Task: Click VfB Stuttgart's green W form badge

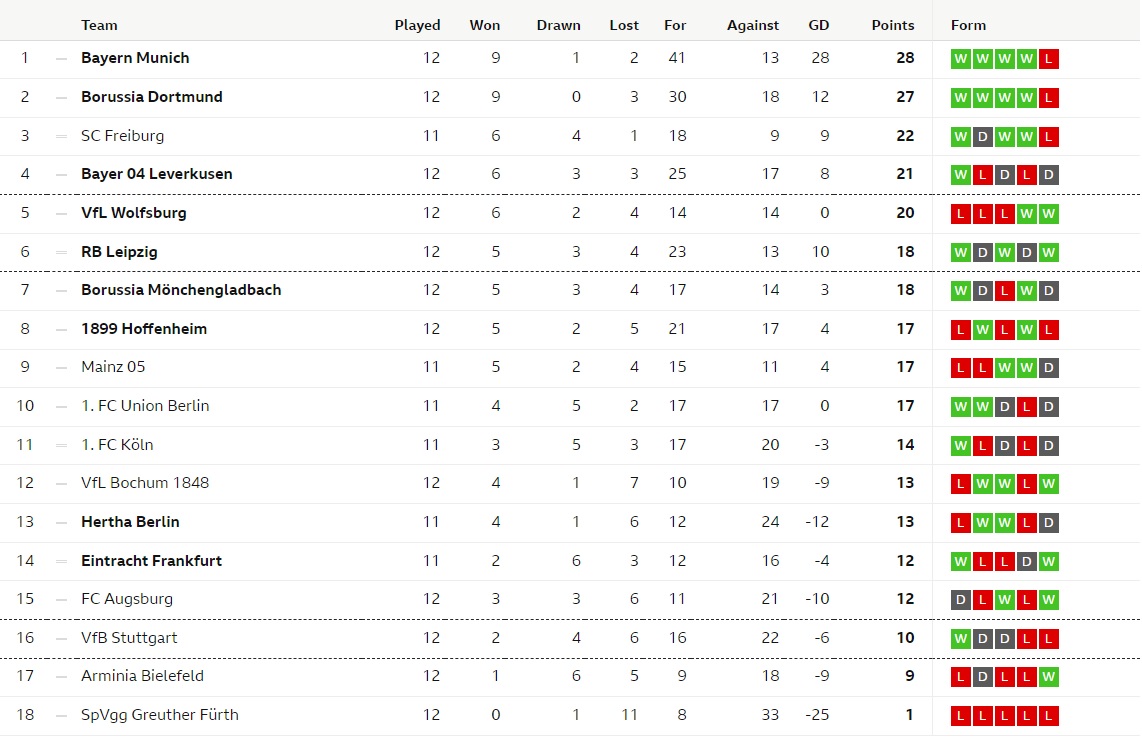Action: [x=961, y=639]
